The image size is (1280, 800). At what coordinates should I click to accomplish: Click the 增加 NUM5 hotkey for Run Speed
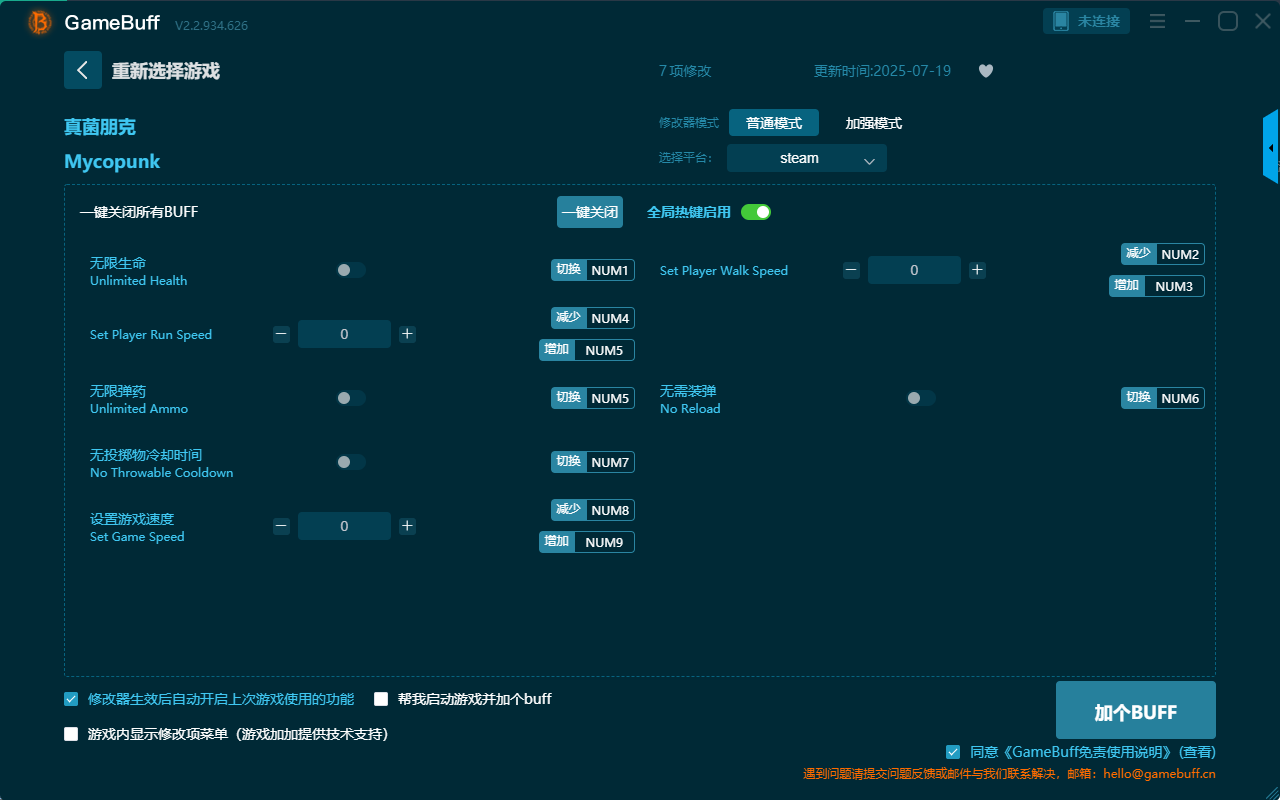click(587, 350)
